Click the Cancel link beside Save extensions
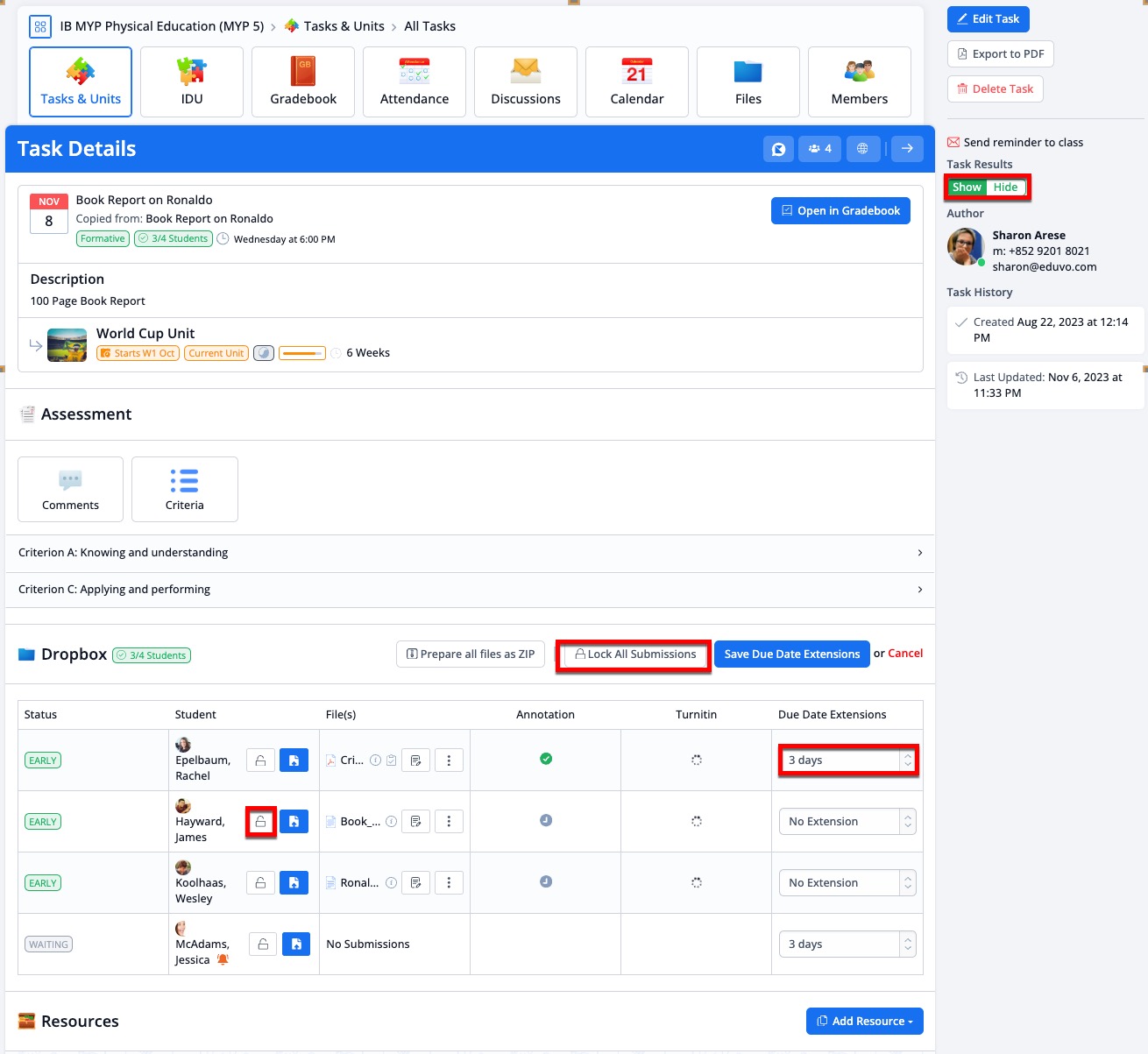1148x1054 pixels. 905,654
